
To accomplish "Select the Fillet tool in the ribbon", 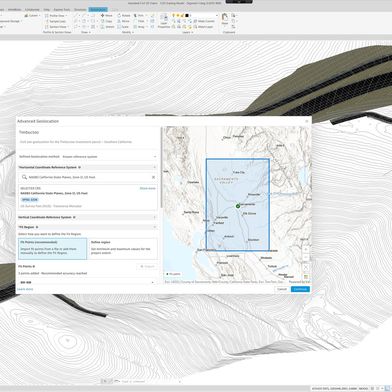I will tap(139, 21).
